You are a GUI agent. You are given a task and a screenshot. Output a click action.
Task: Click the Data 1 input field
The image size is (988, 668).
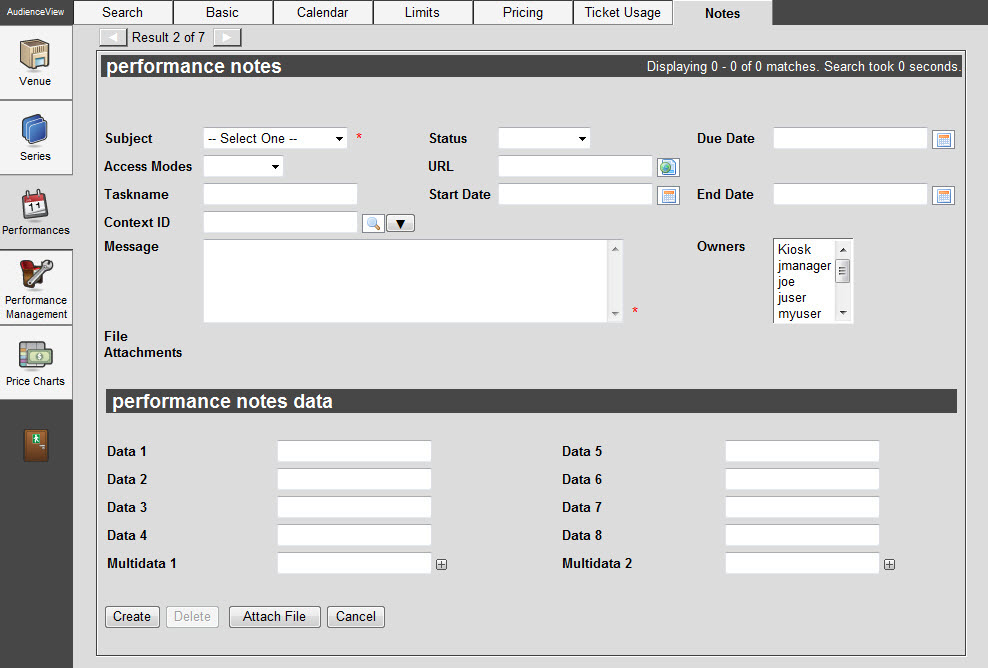(354, 451)
